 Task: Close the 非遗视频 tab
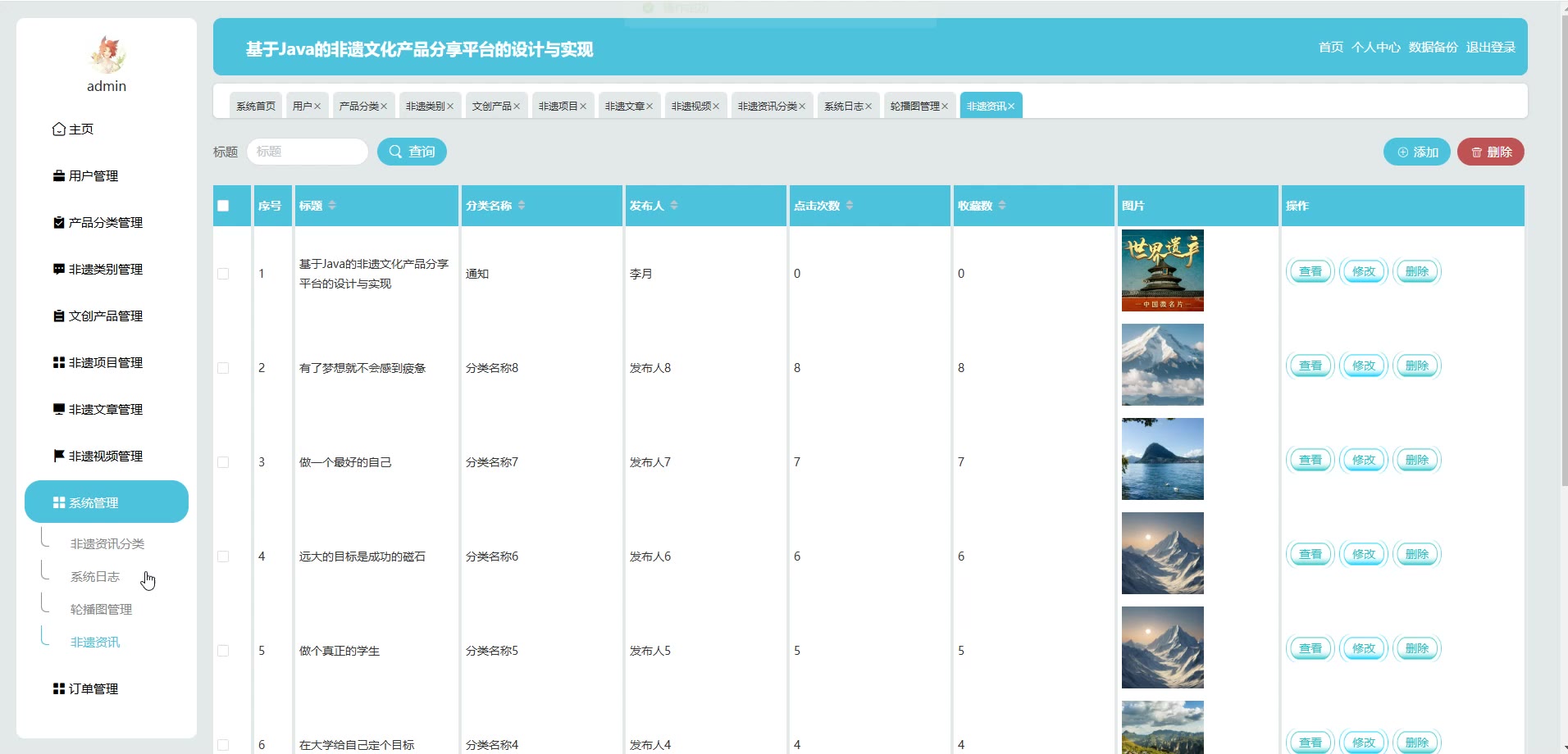[716, 107]
